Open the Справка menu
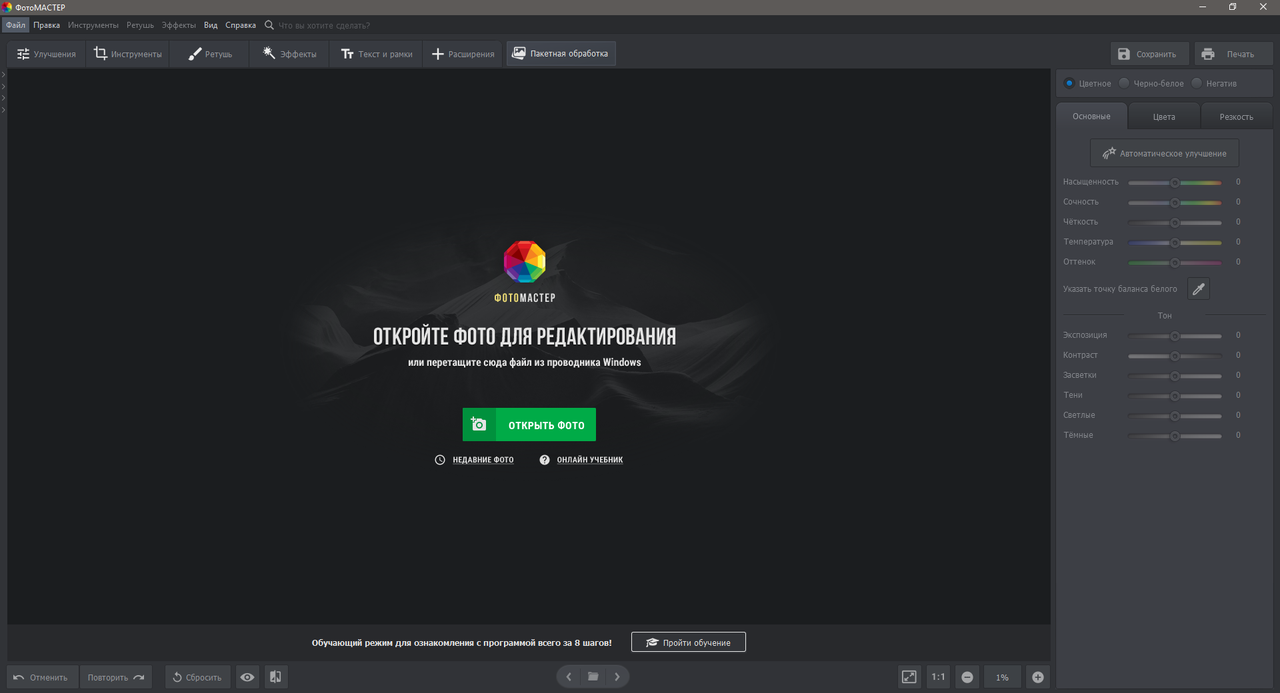 coord(240,25)
